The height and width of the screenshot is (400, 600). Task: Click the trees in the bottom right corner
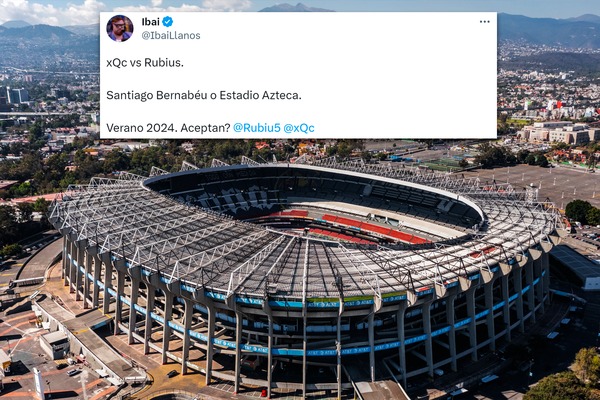[566, 379]
